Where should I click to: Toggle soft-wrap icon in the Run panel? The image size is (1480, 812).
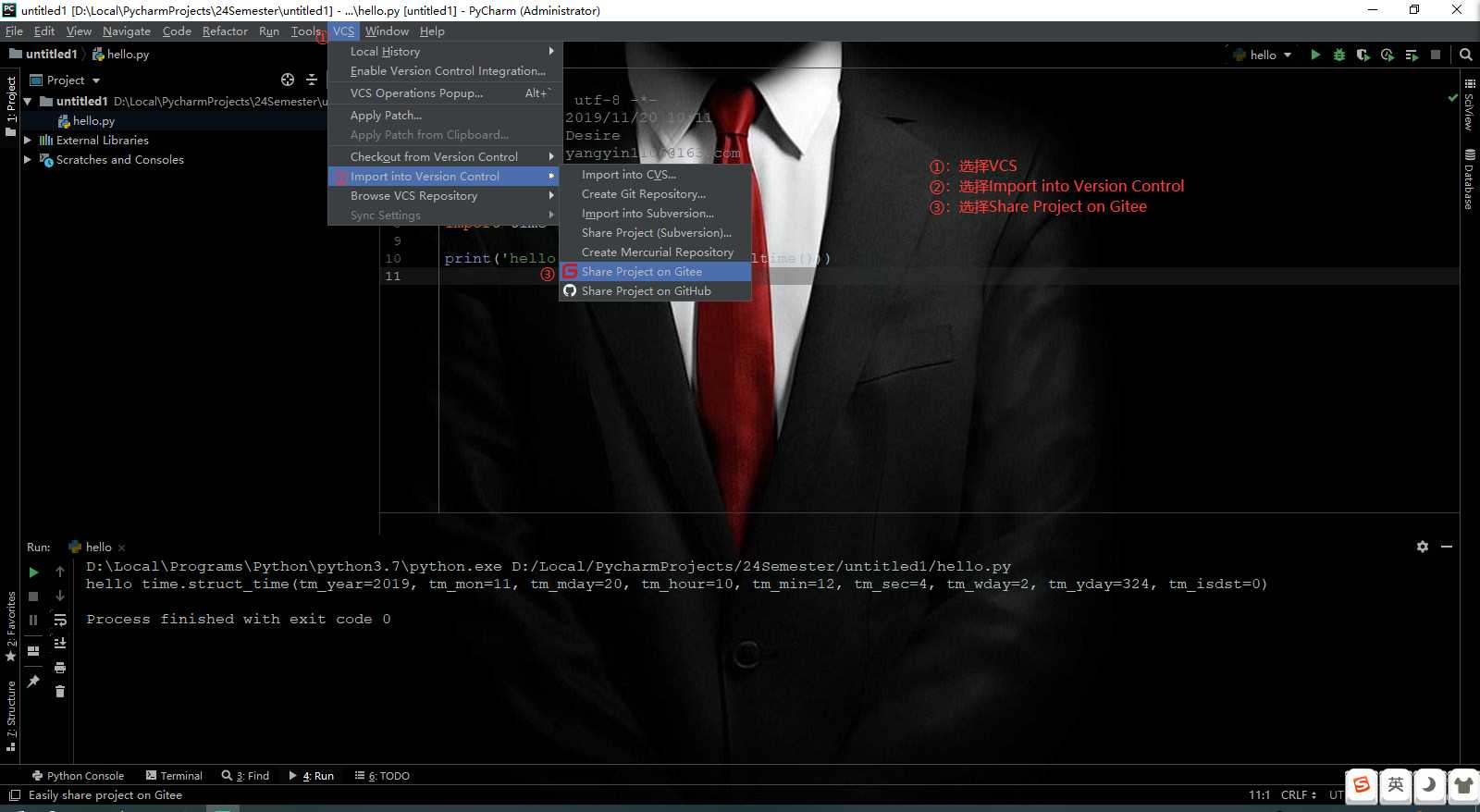60,621
